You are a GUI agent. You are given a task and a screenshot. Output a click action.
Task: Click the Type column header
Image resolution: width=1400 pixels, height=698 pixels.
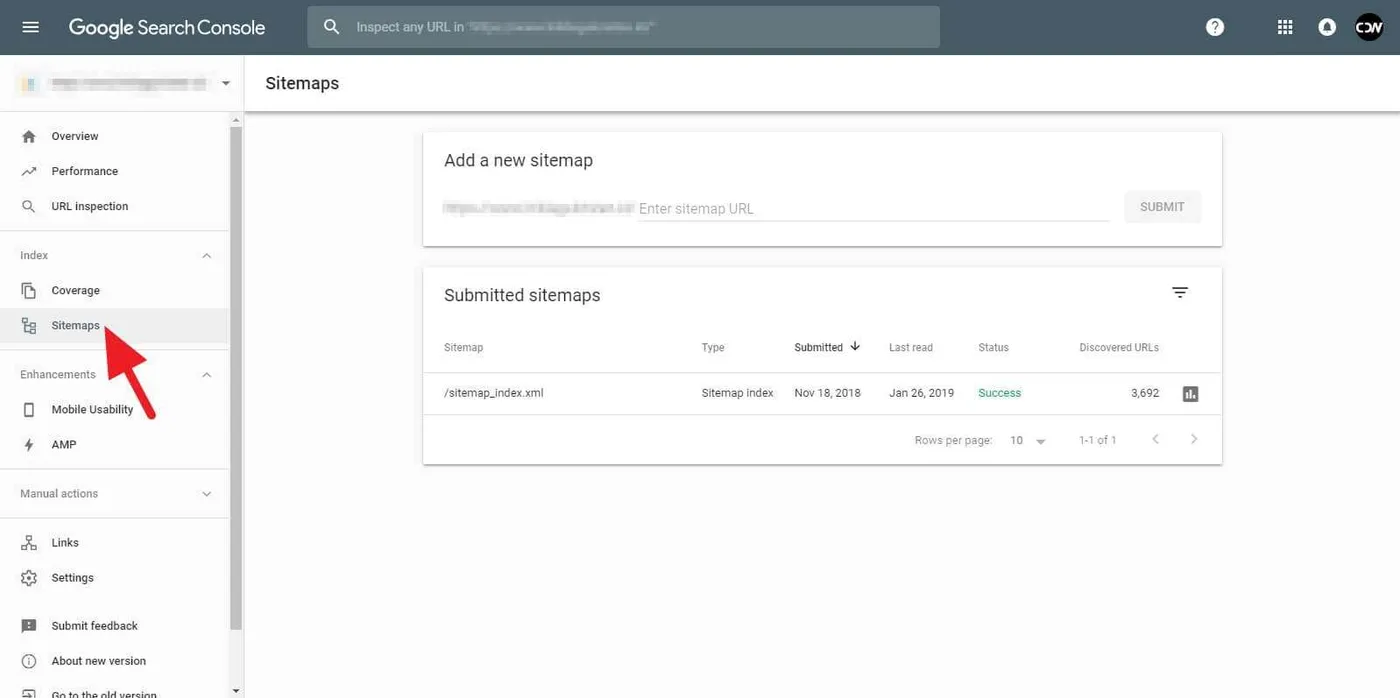point(713,347)
